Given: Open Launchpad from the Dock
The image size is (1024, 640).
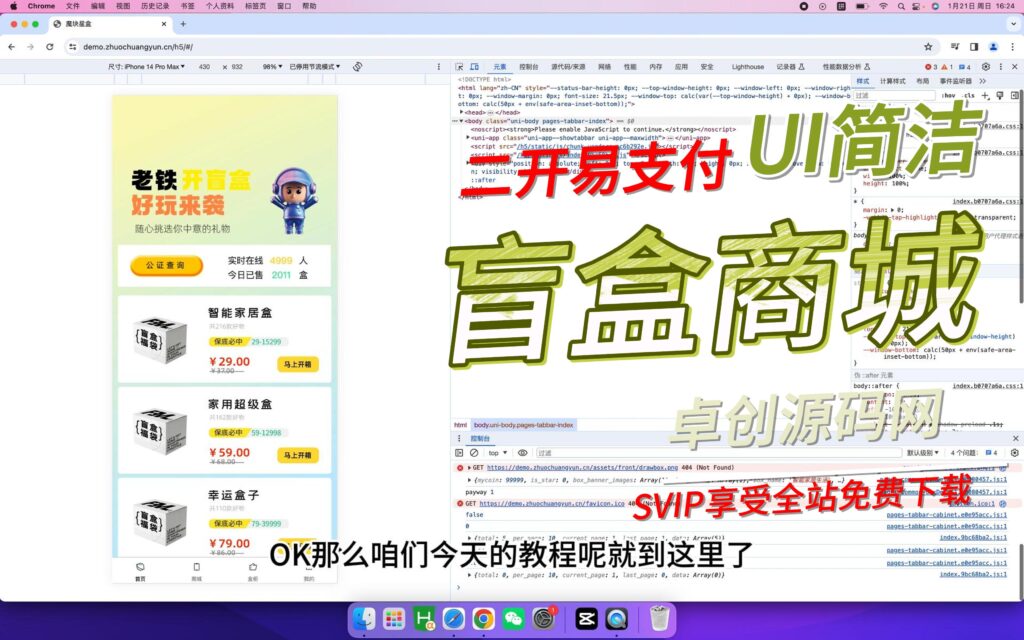Looking at the screenshot, I should pos(394,618).
